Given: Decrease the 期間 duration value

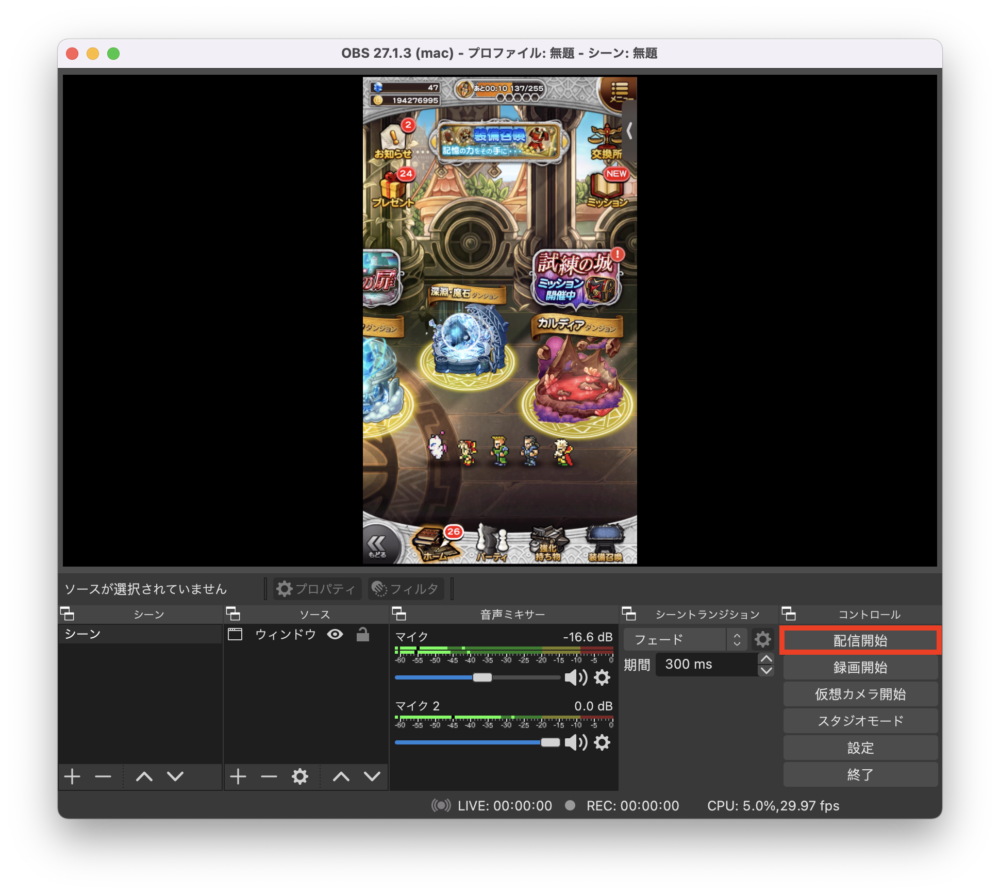Looking at the screenshot, I should (x=766, y=670).
